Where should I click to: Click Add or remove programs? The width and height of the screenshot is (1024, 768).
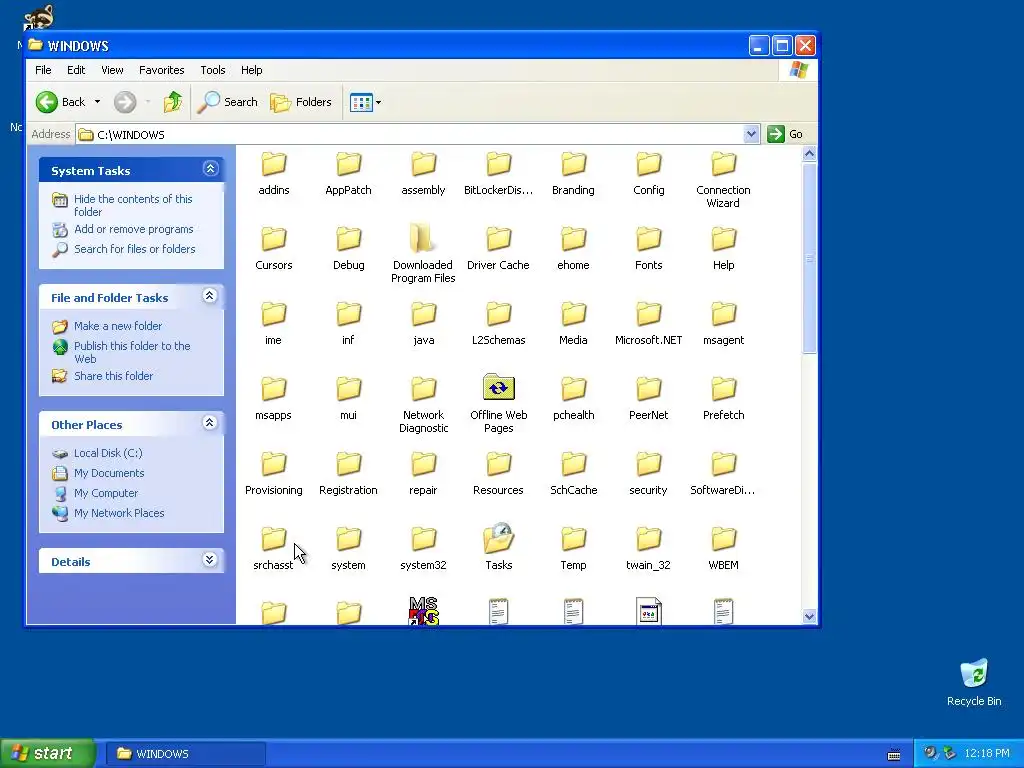pos(133,229)
